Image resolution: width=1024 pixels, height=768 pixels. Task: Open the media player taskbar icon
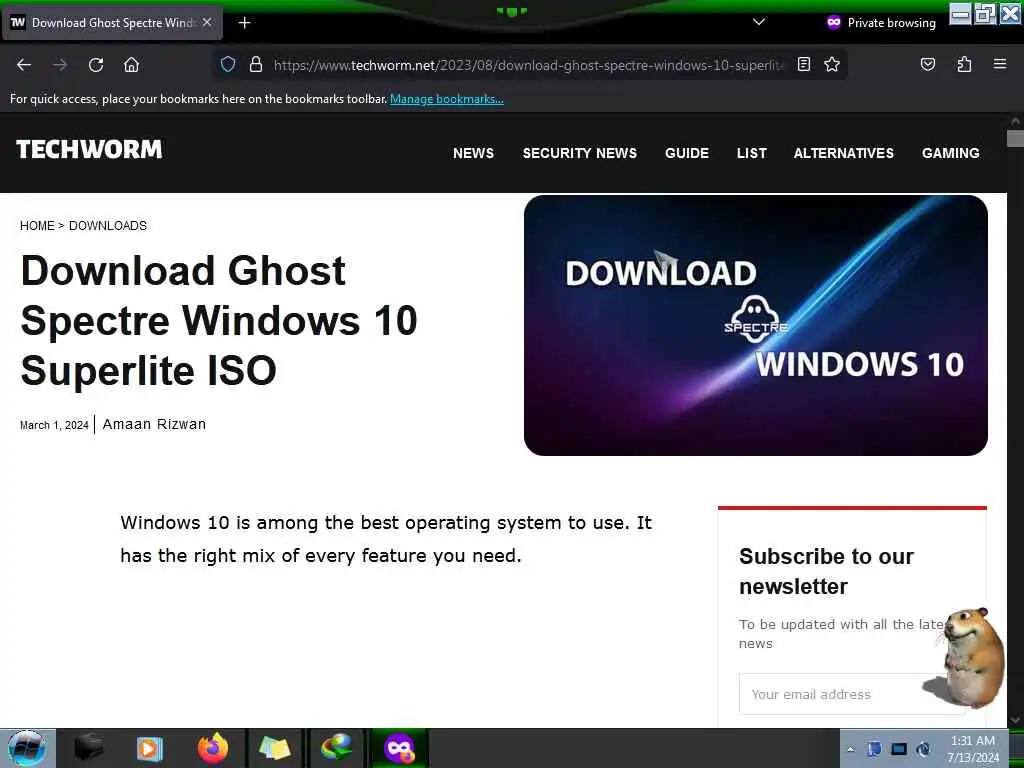(x=149, y=748)
